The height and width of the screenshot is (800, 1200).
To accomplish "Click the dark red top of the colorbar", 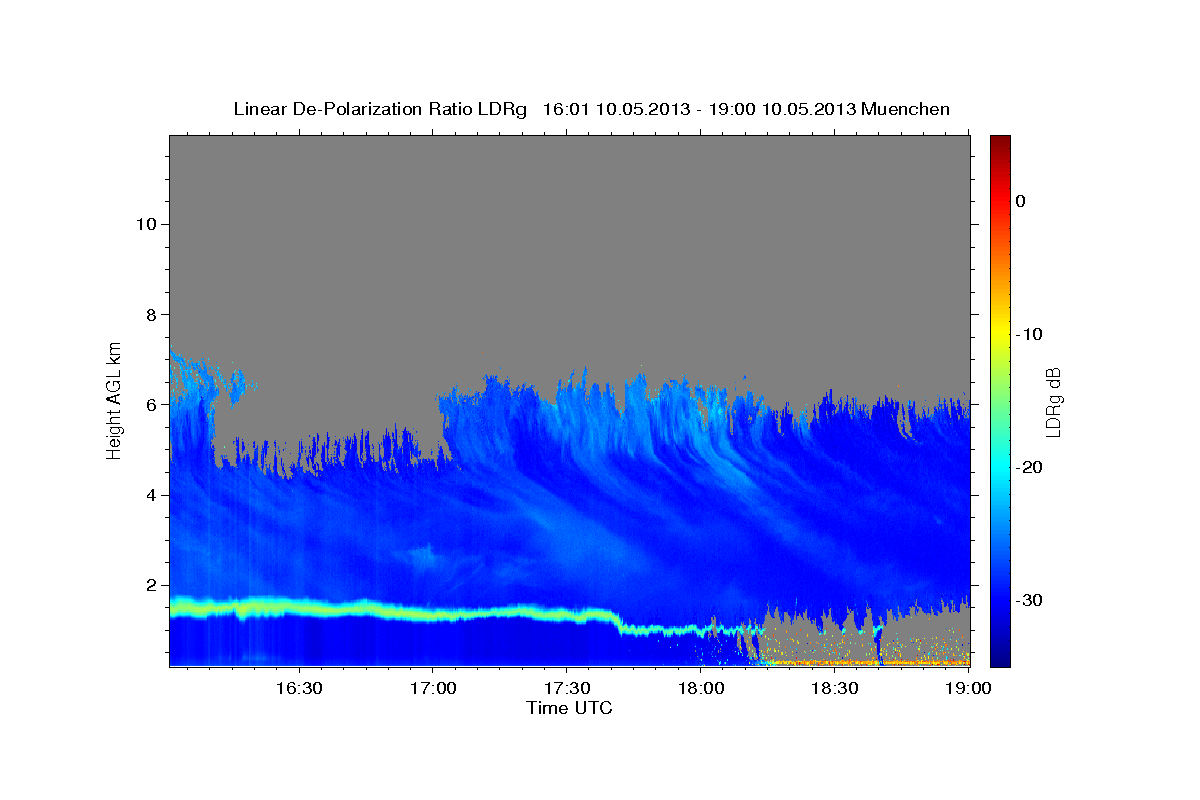I will (x=1000, y=143).
